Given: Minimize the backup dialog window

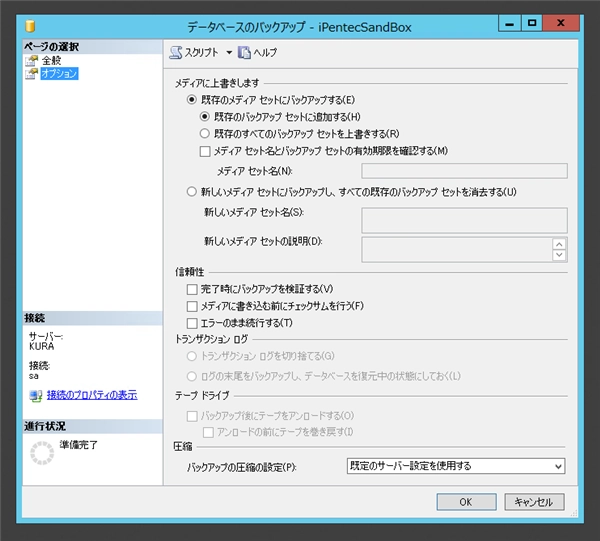Looking at the screenshot, I should point(509,23).
